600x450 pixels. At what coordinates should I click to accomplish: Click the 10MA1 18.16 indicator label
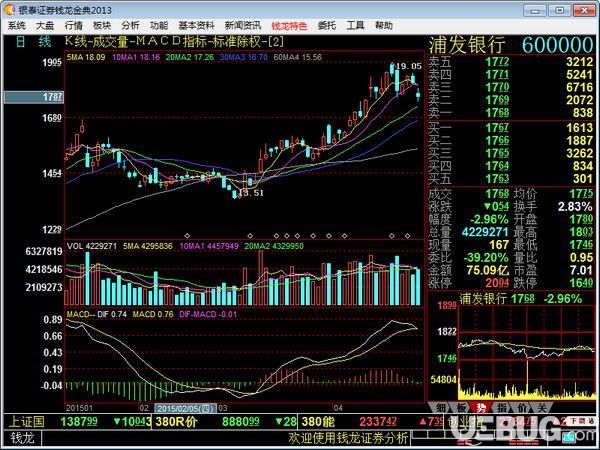tap(136, 57)
